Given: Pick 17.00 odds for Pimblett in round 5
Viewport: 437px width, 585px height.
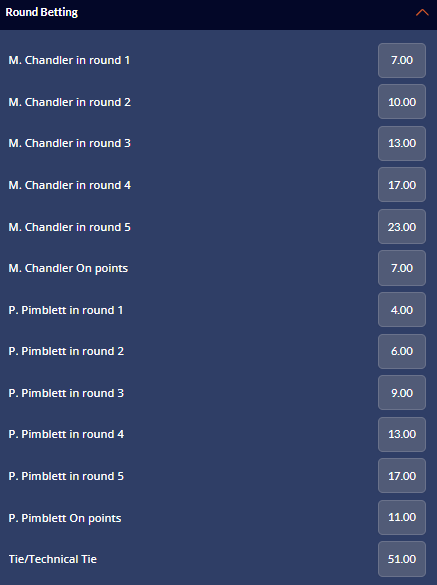Looking at the screenshot, I should pos(402,476).
